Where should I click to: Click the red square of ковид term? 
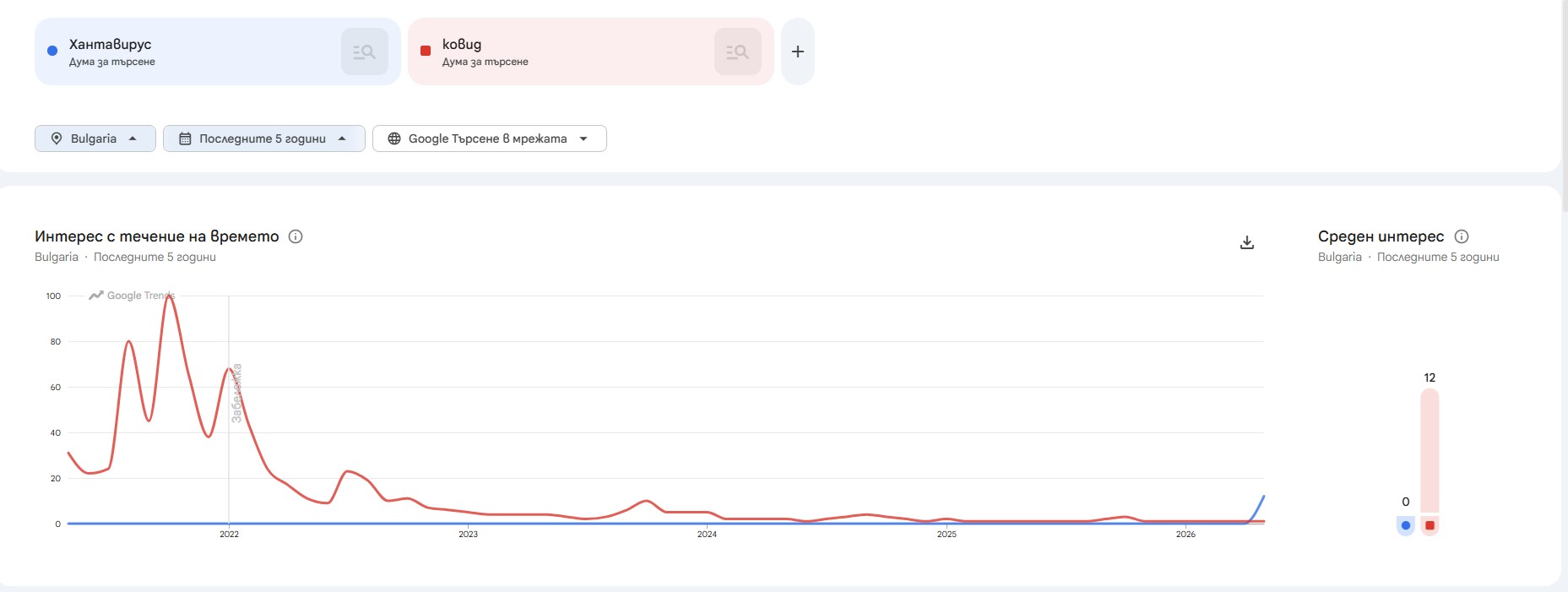426,51
